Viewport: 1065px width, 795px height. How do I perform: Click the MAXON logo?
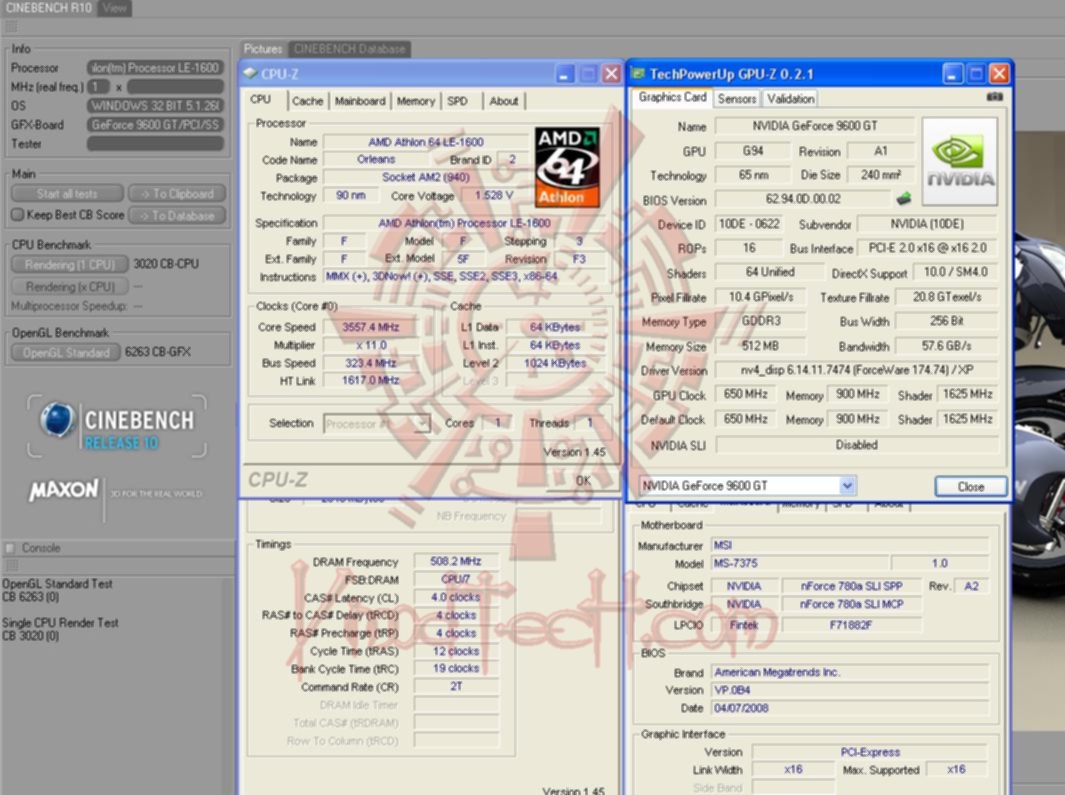[x=63, y=489]
